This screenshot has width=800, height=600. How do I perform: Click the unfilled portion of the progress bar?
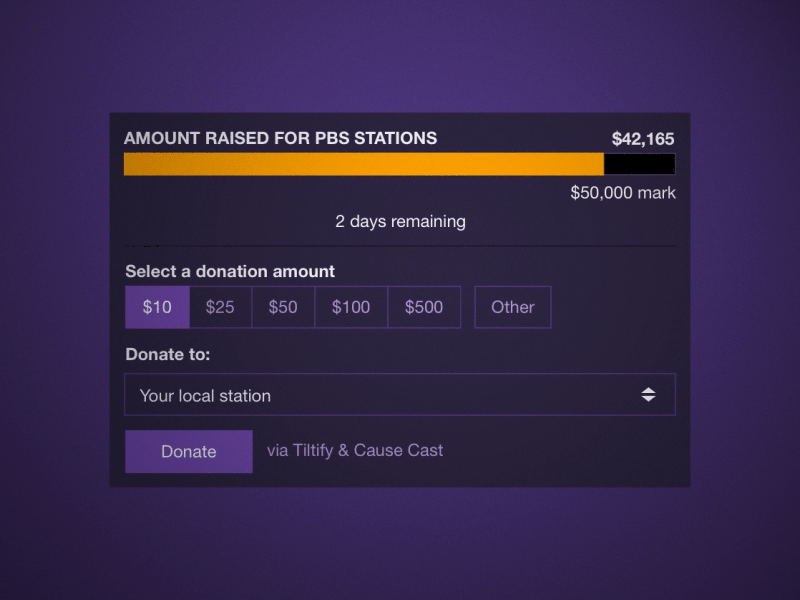[x=640, y=163]
